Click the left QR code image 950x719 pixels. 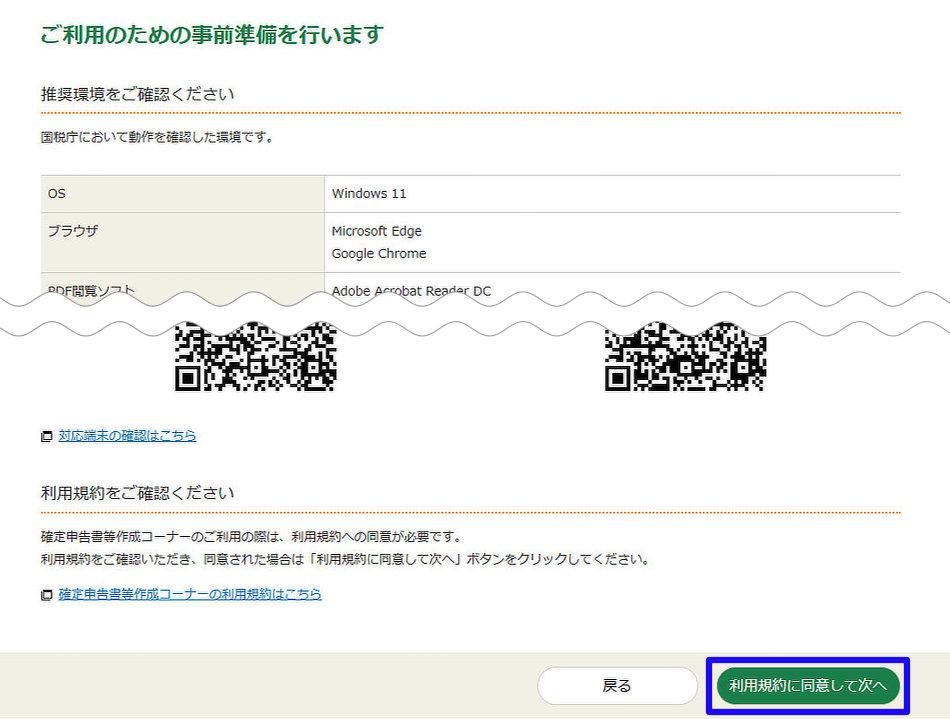click(x=255, y=358)
